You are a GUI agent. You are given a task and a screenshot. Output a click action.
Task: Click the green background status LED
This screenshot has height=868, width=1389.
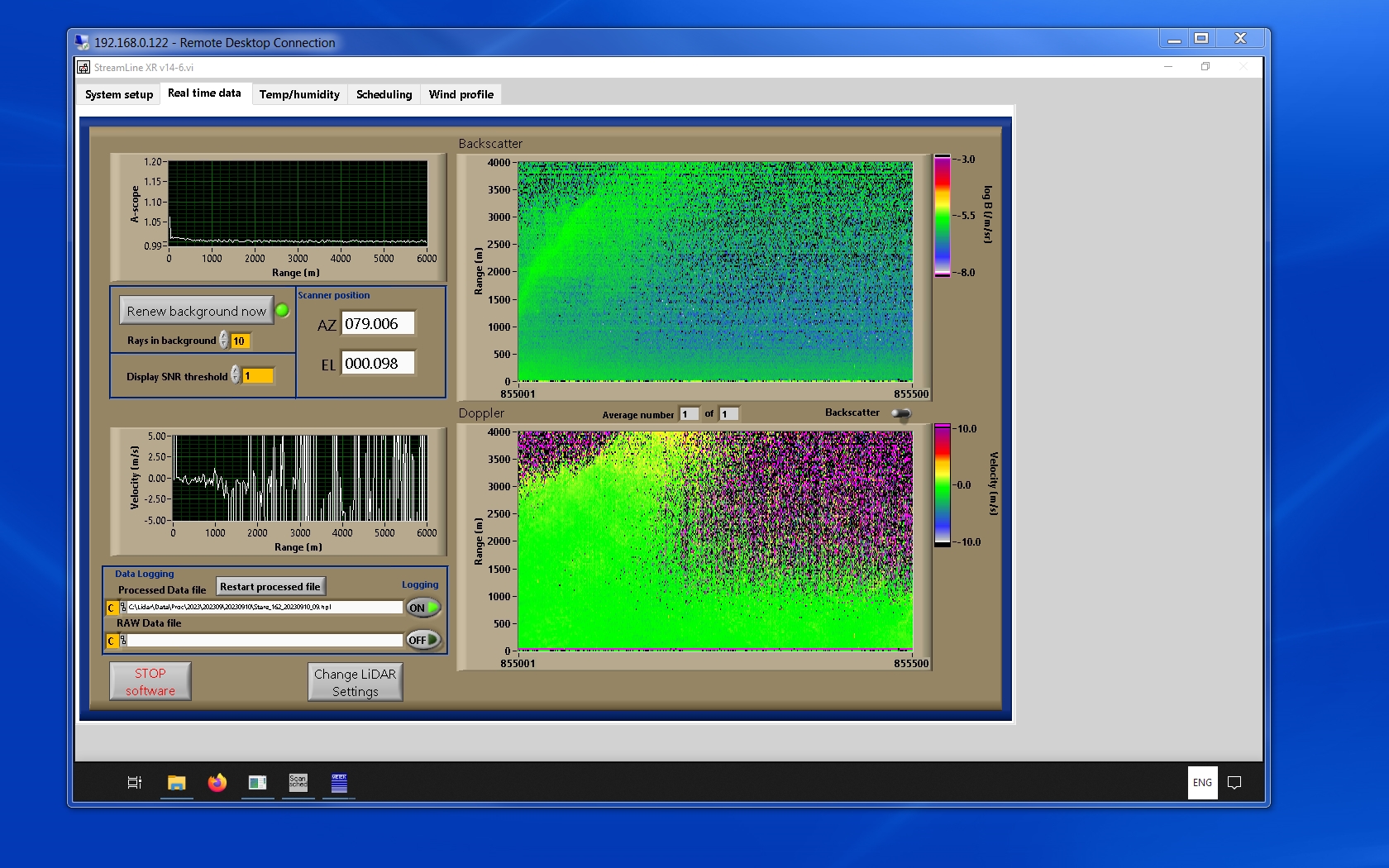tap(282, 311)
